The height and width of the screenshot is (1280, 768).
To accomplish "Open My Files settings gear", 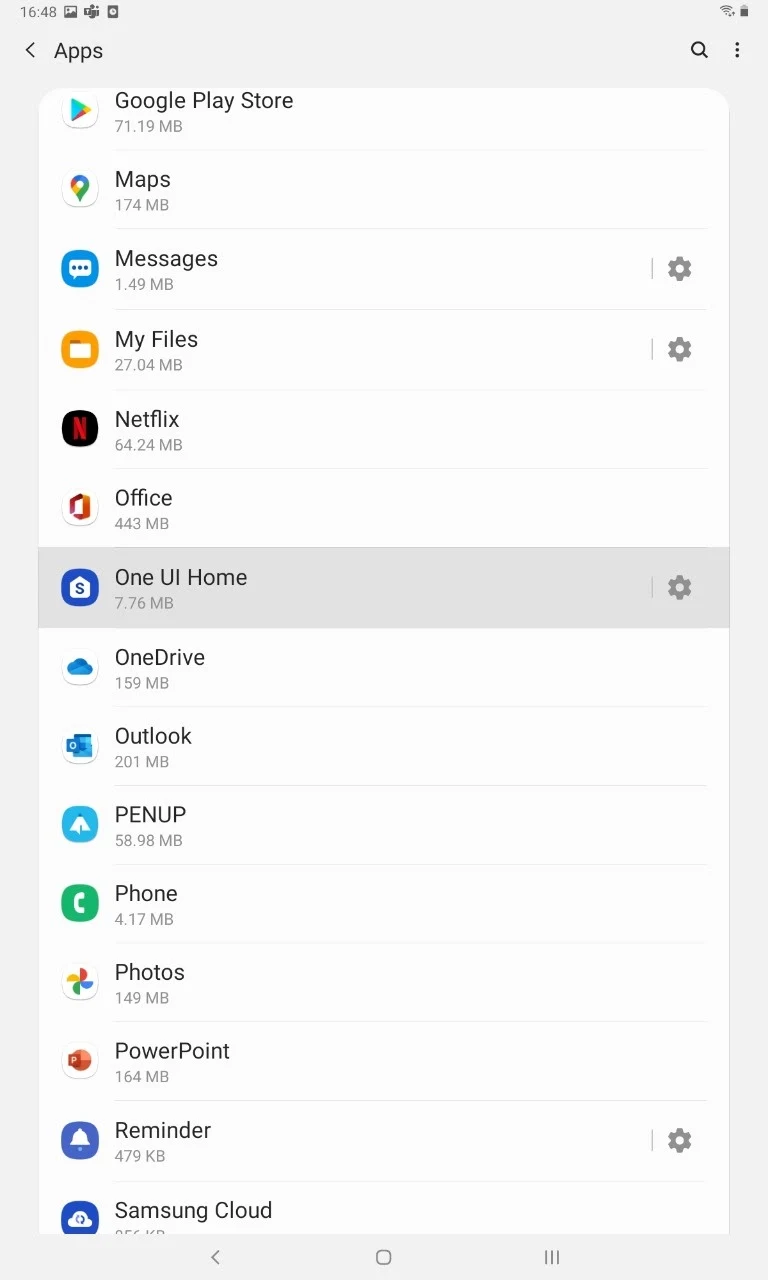I will (x=679, y=349).
